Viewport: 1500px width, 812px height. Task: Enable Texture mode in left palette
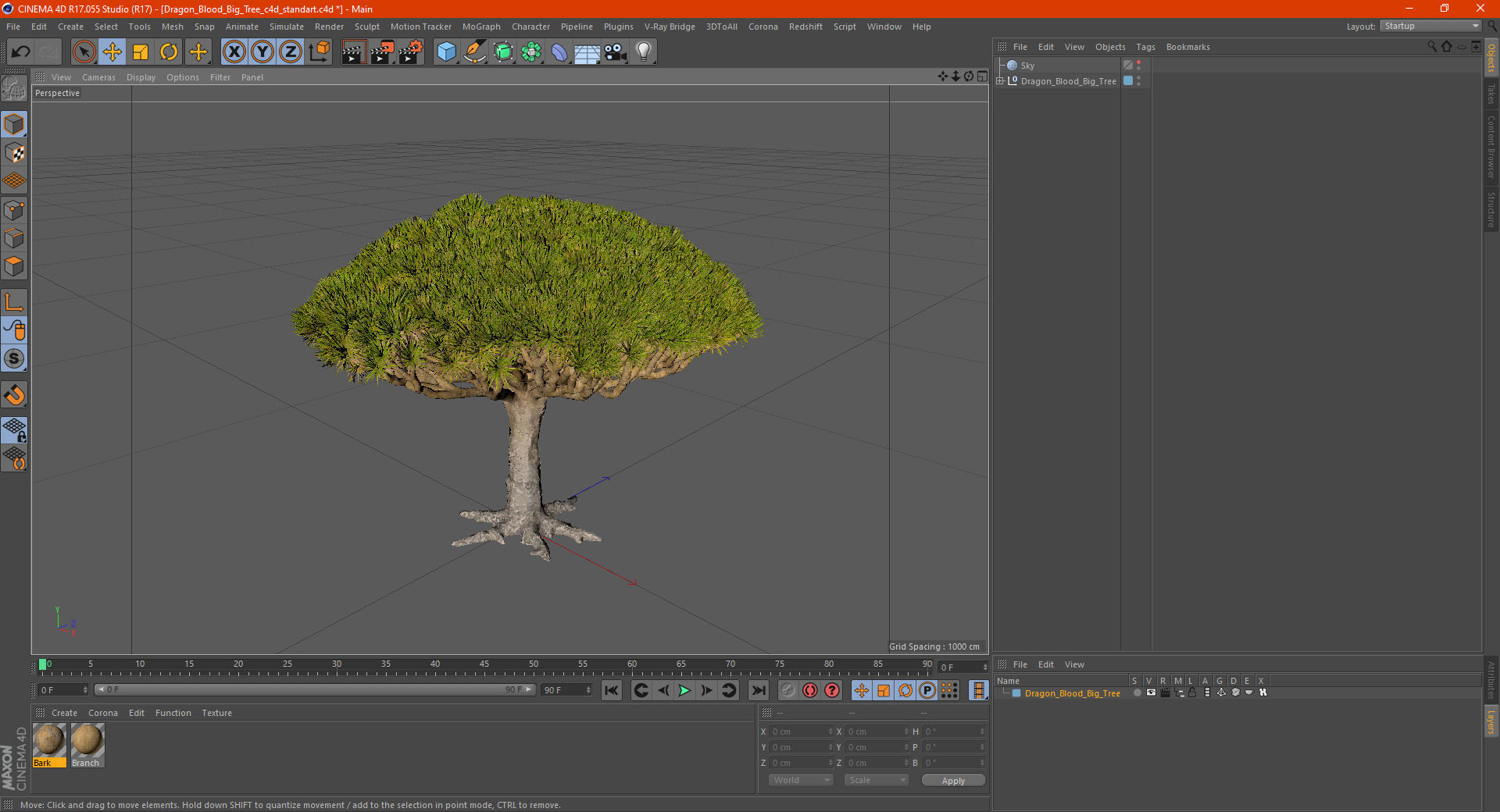coord(15,153)
